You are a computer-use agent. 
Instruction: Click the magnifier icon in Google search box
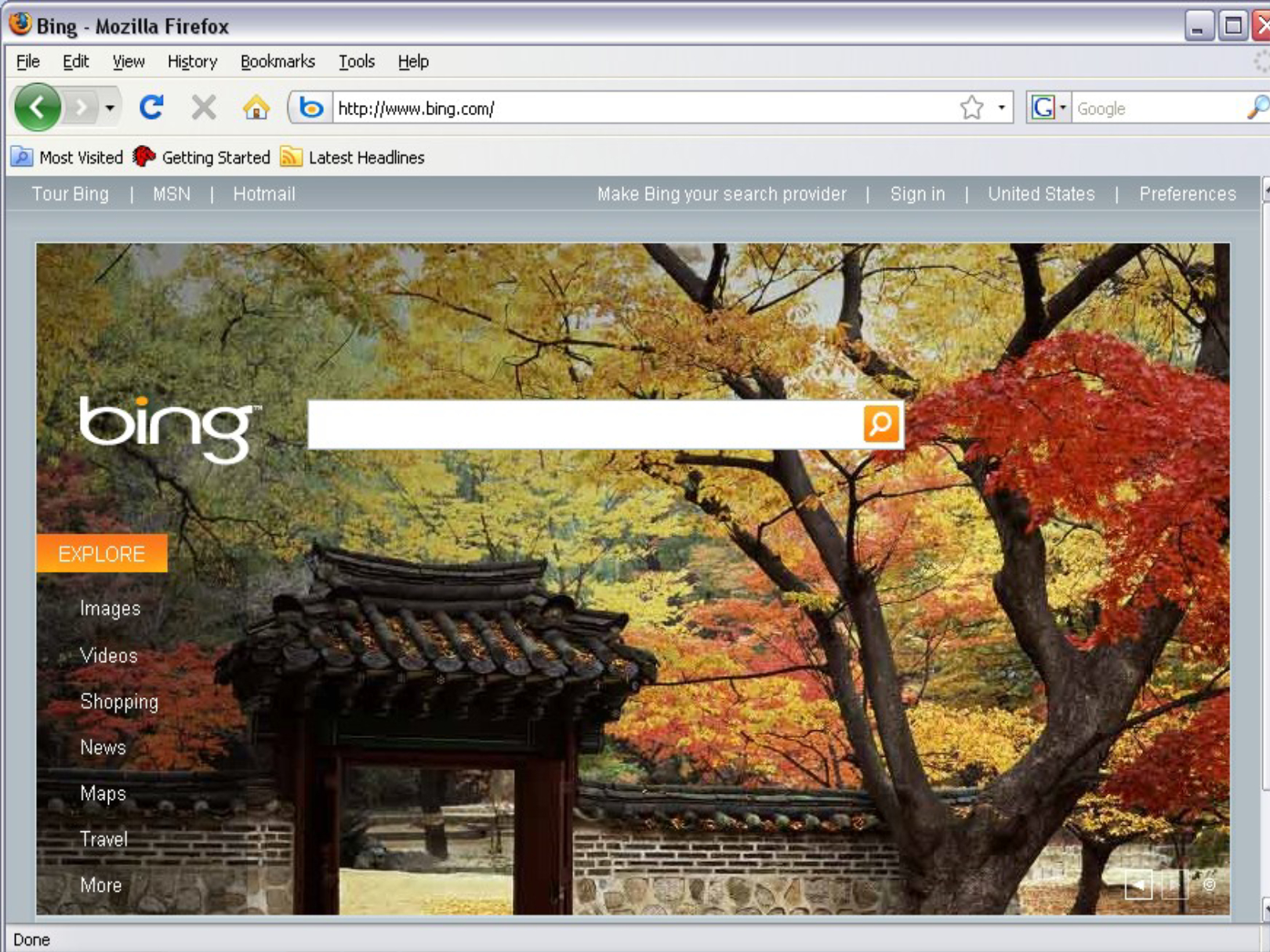pyautogui.click(x=1257, y=107)
